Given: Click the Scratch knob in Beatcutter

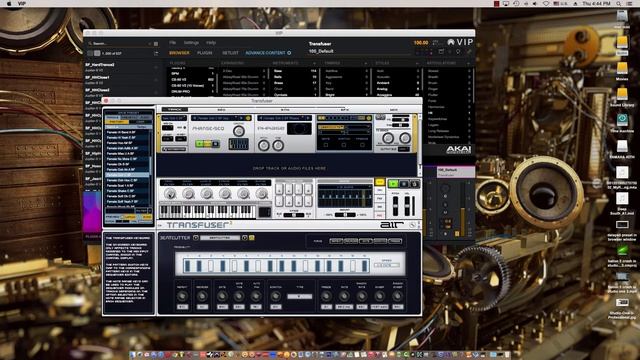Looking at the screenshot, I should (276, 296).
